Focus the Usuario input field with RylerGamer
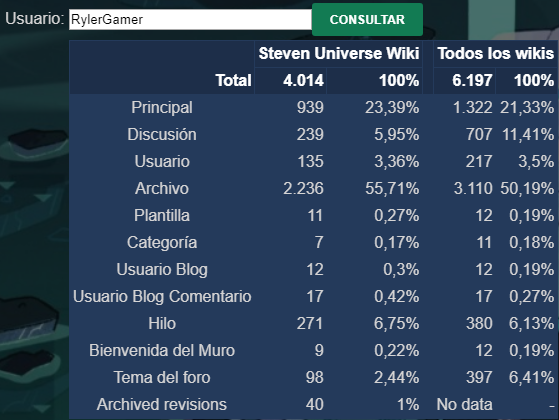Screen dimensions: 559x420 point(190,20)
